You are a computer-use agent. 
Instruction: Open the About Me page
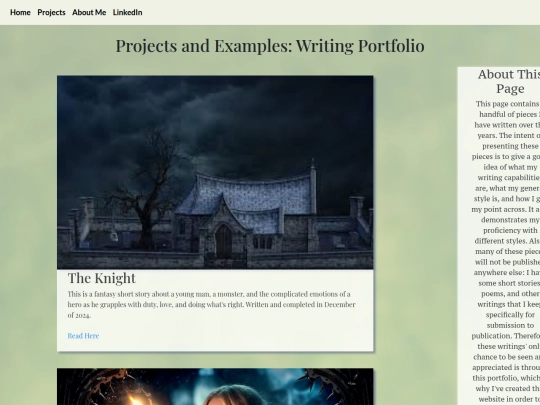click(89, 12)
